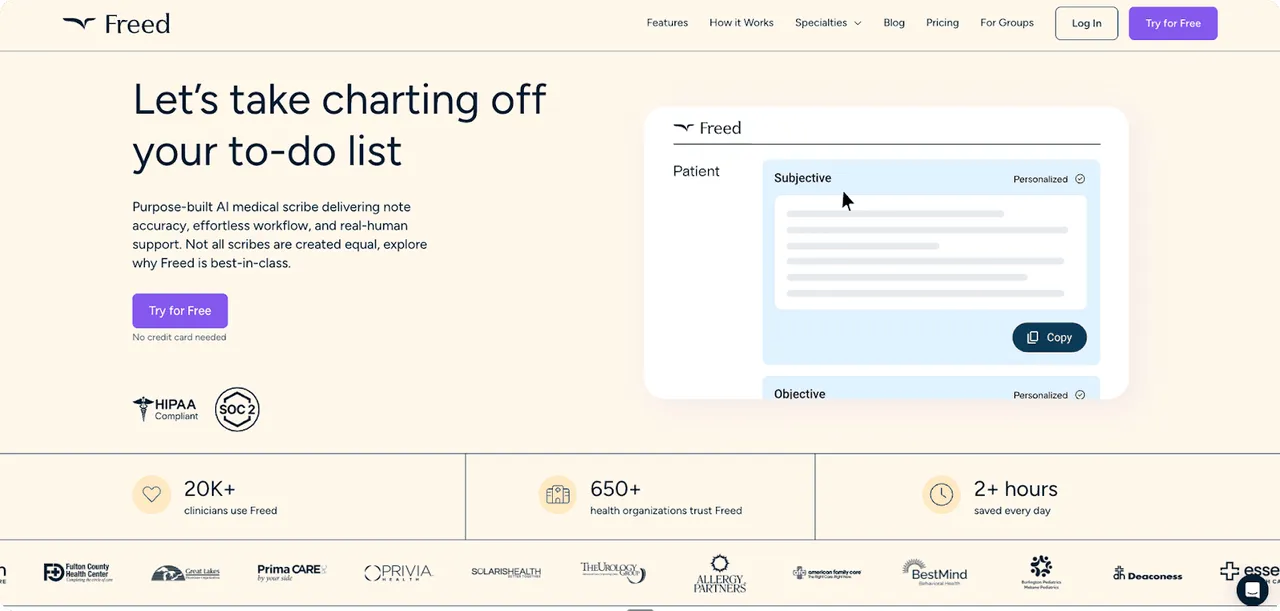Open the Features page

[667, 23]
